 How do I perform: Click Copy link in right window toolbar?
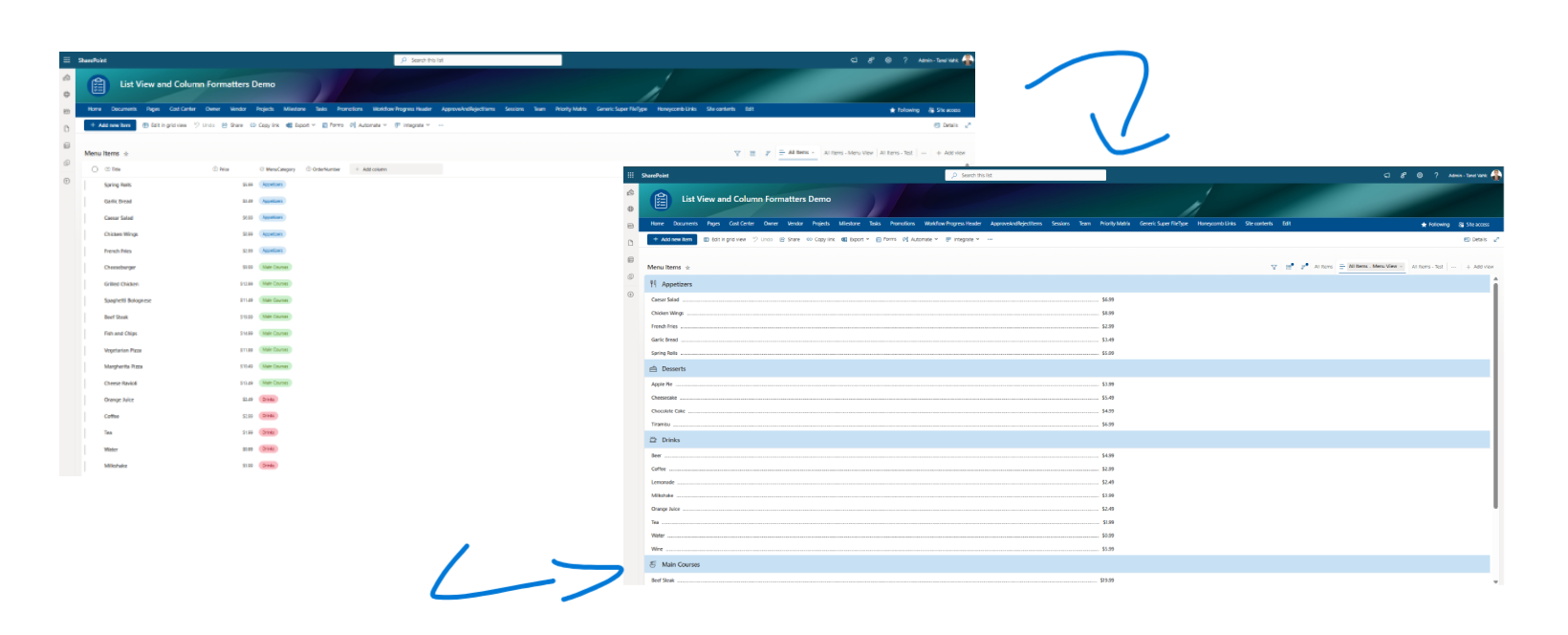[x=820, y=239]
